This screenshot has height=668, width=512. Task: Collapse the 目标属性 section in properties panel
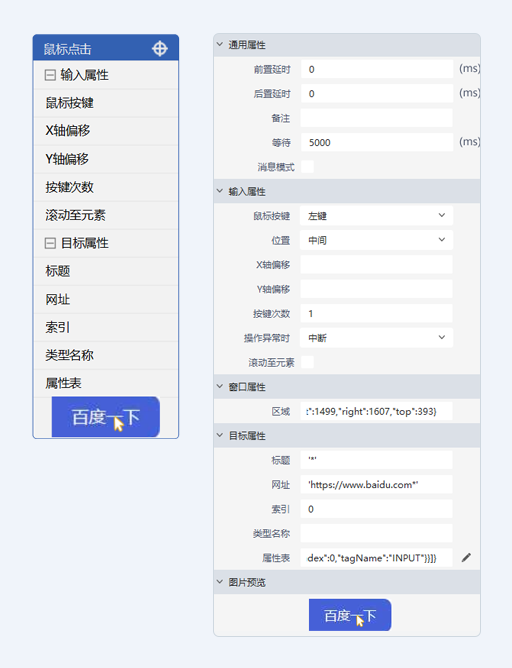coord(220,435)
